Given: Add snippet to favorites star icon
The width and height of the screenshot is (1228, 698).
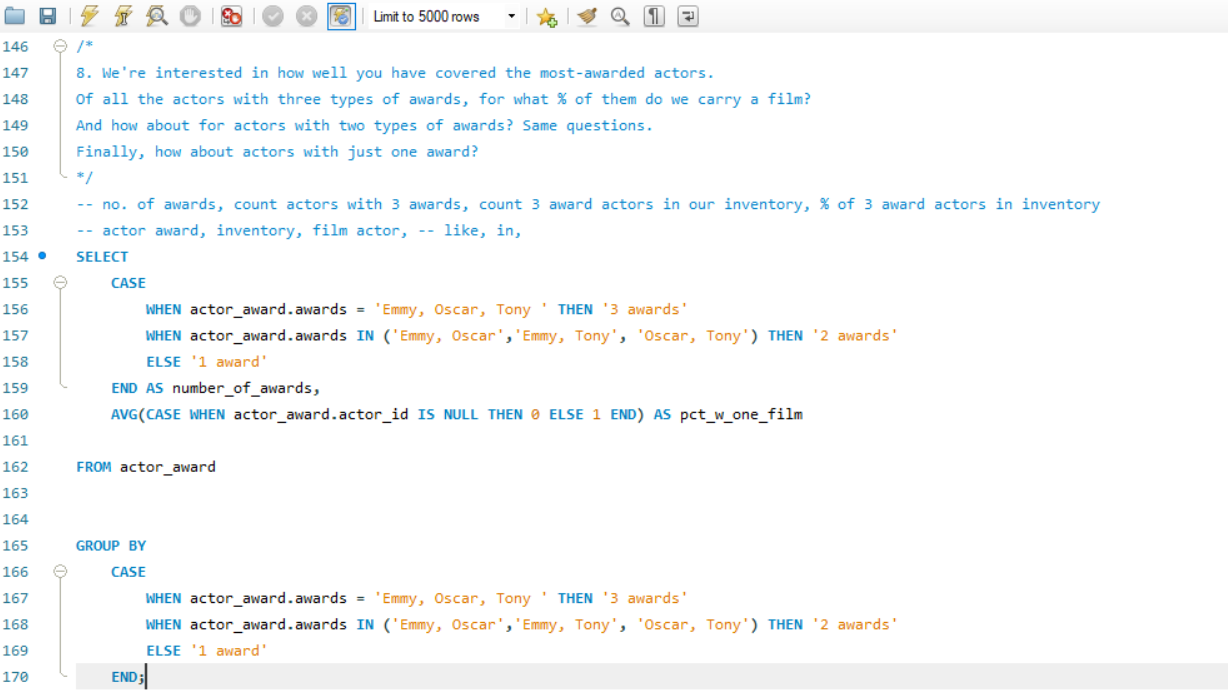Looking at the screenshot, I should [546, 16].
